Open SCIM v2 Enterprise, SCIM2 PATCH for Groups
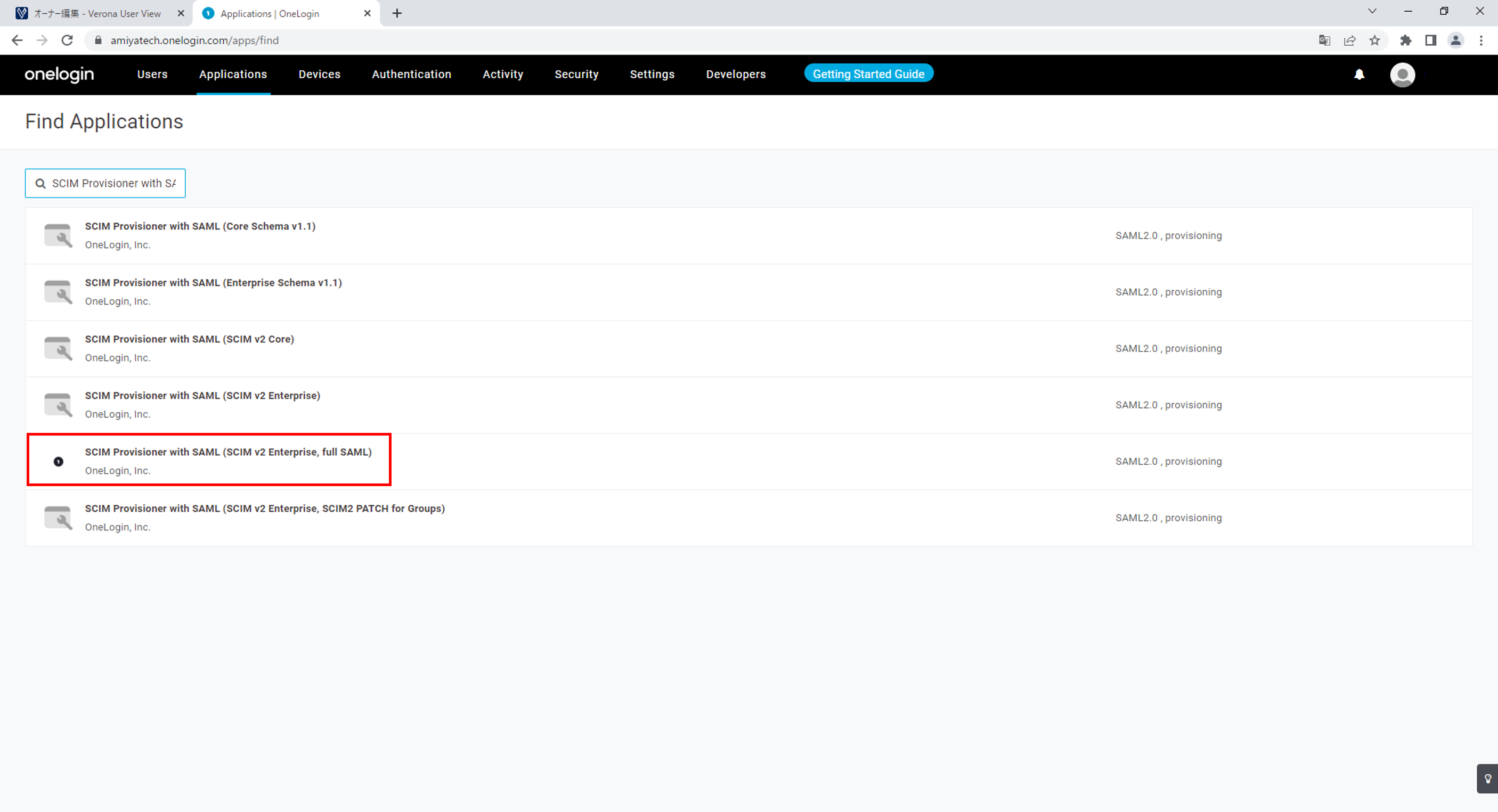The height and width of the screenshot is (812, 1498). (265, 508)
